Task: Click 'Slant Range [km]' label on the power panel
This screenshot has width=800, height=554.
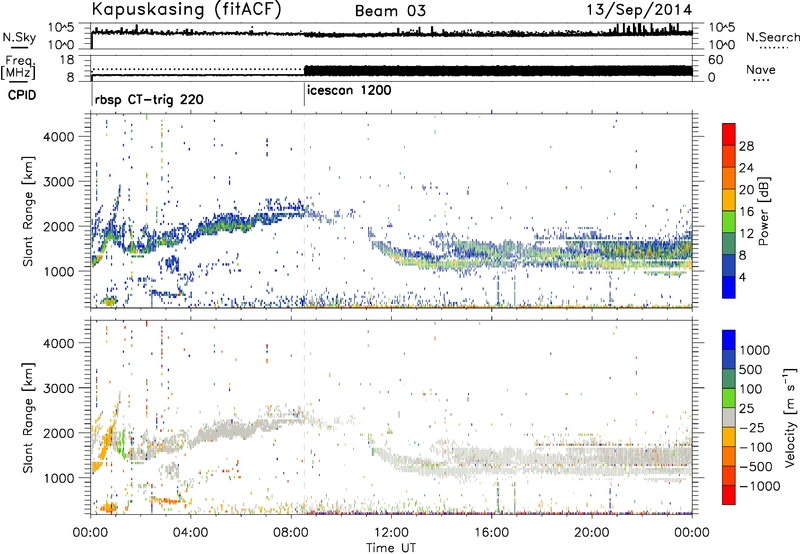Action: coord(28,211)
